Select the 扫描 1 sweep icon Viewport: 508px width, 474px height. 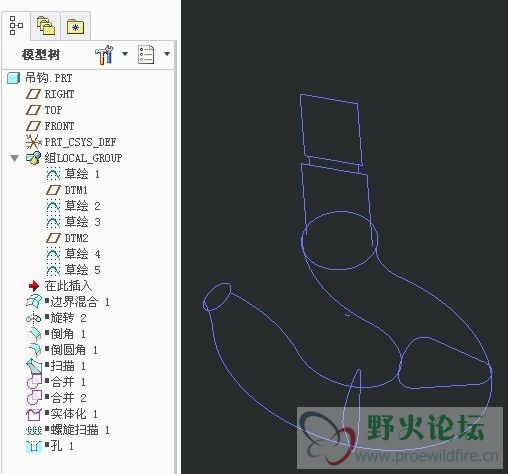(34, 366)
